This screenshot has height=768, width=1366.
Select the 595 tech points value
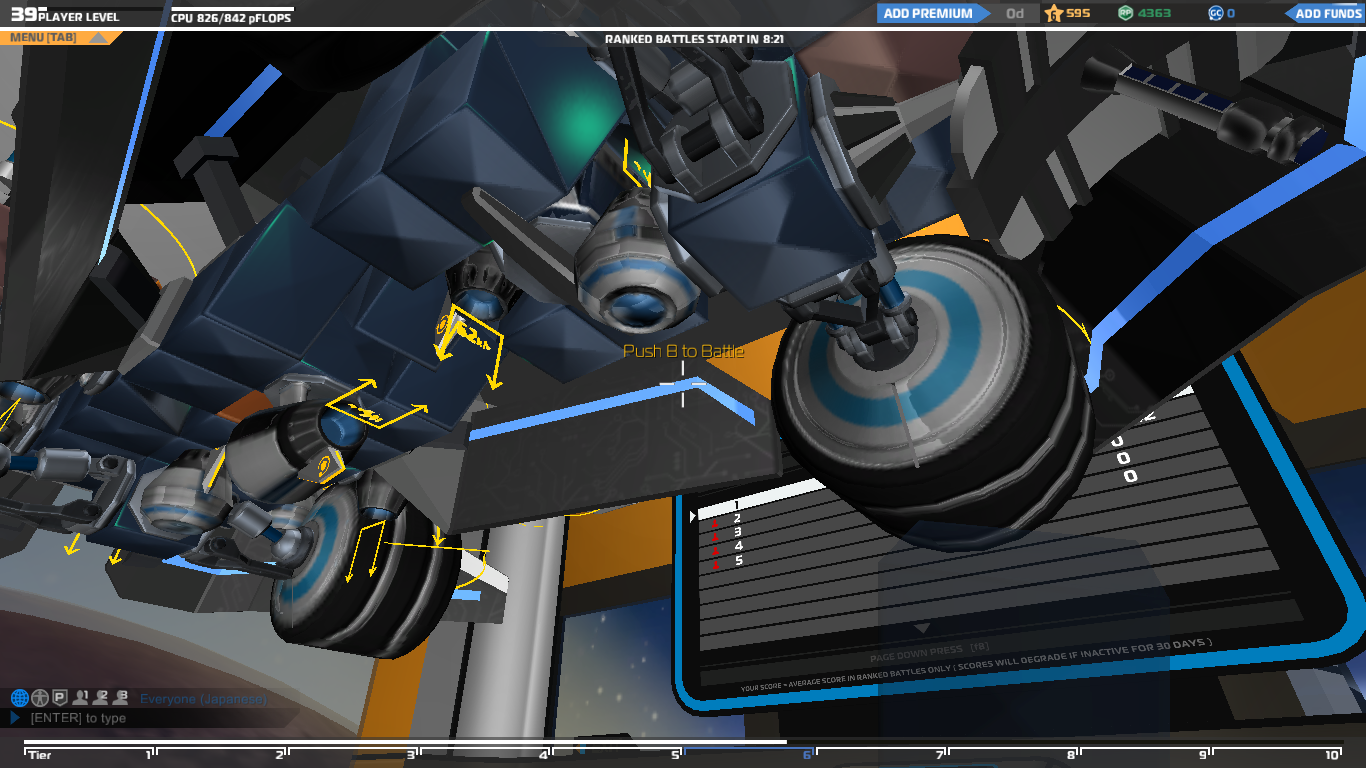pos(1078,13)
